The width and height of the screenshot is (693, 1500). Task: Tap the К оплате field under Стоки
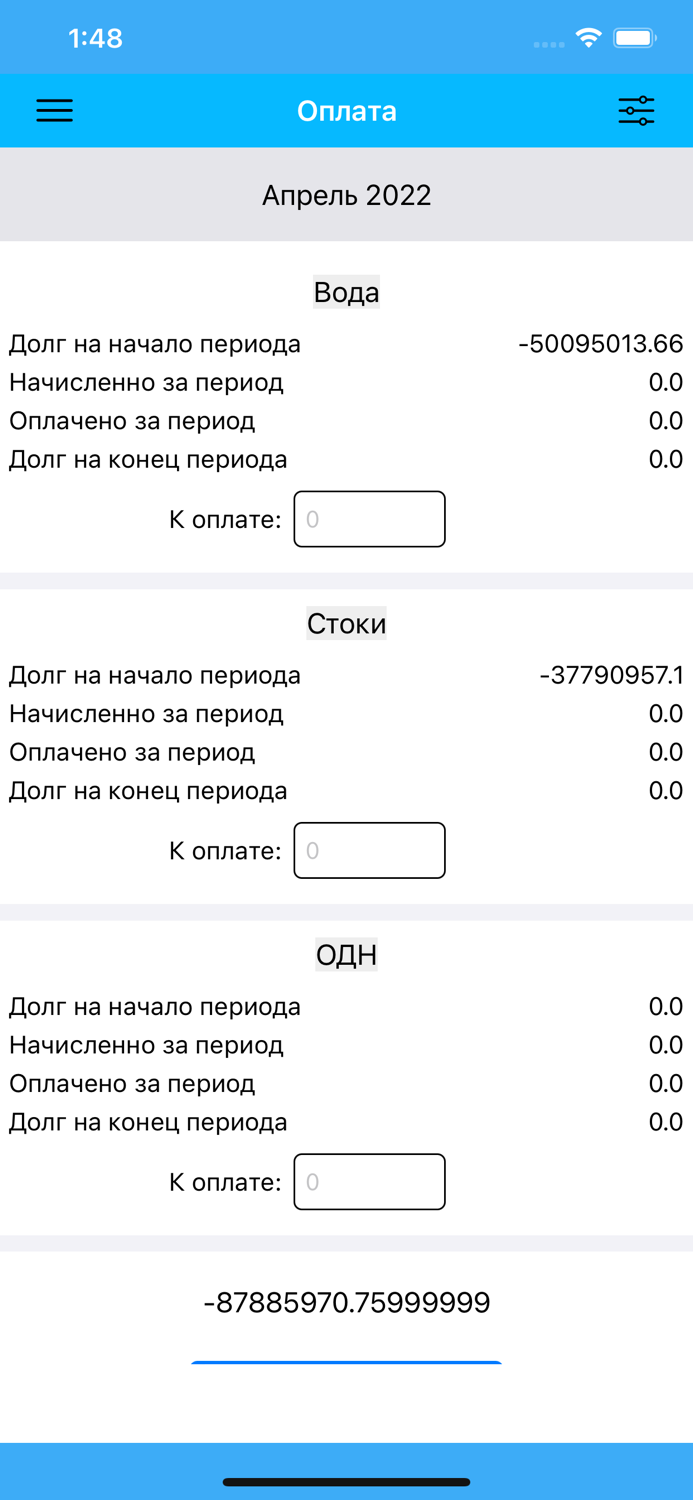click(x=369, y=850)
